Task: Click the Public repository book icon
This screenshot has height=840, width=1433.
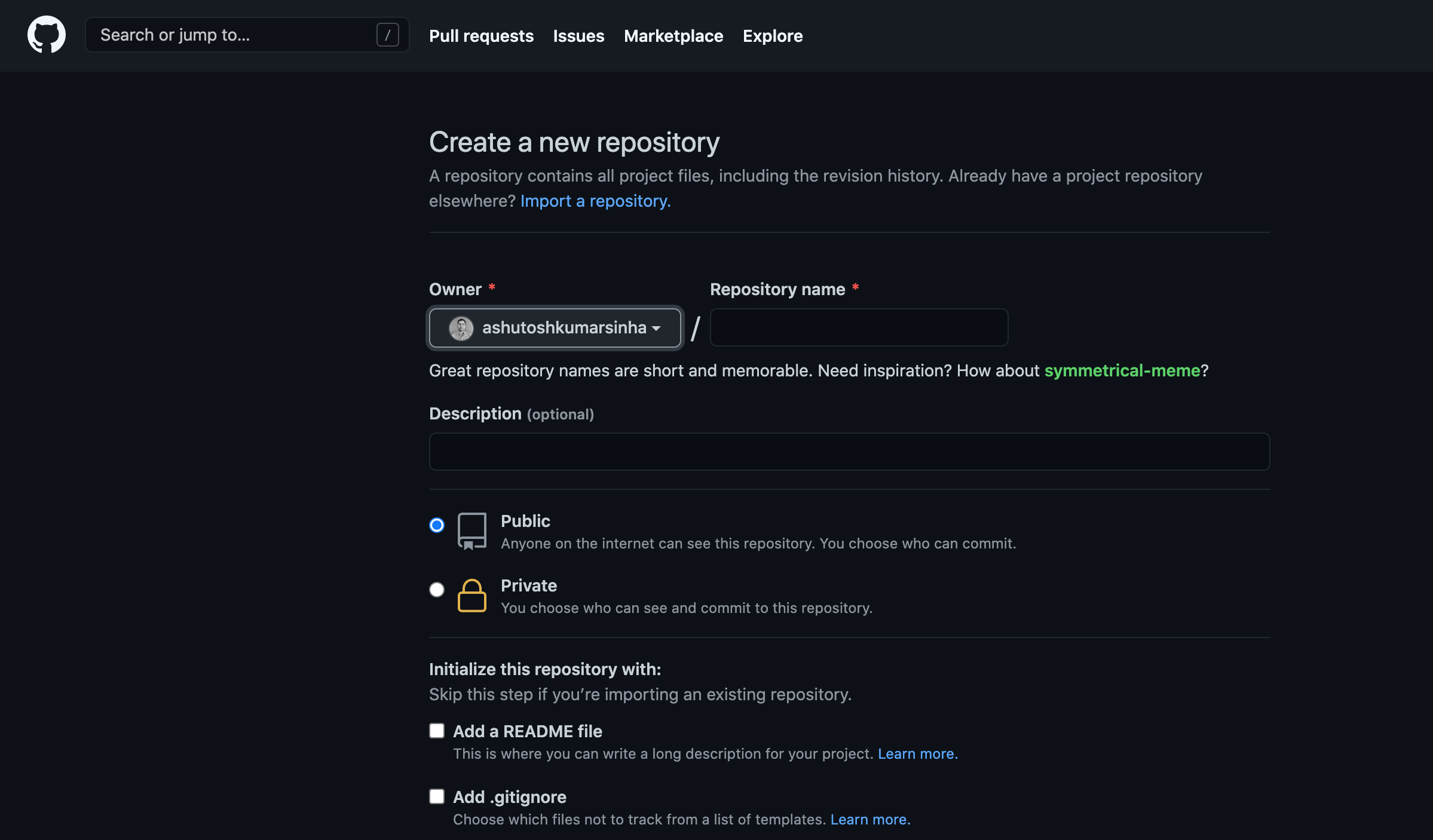Action: tap(471, 531)
